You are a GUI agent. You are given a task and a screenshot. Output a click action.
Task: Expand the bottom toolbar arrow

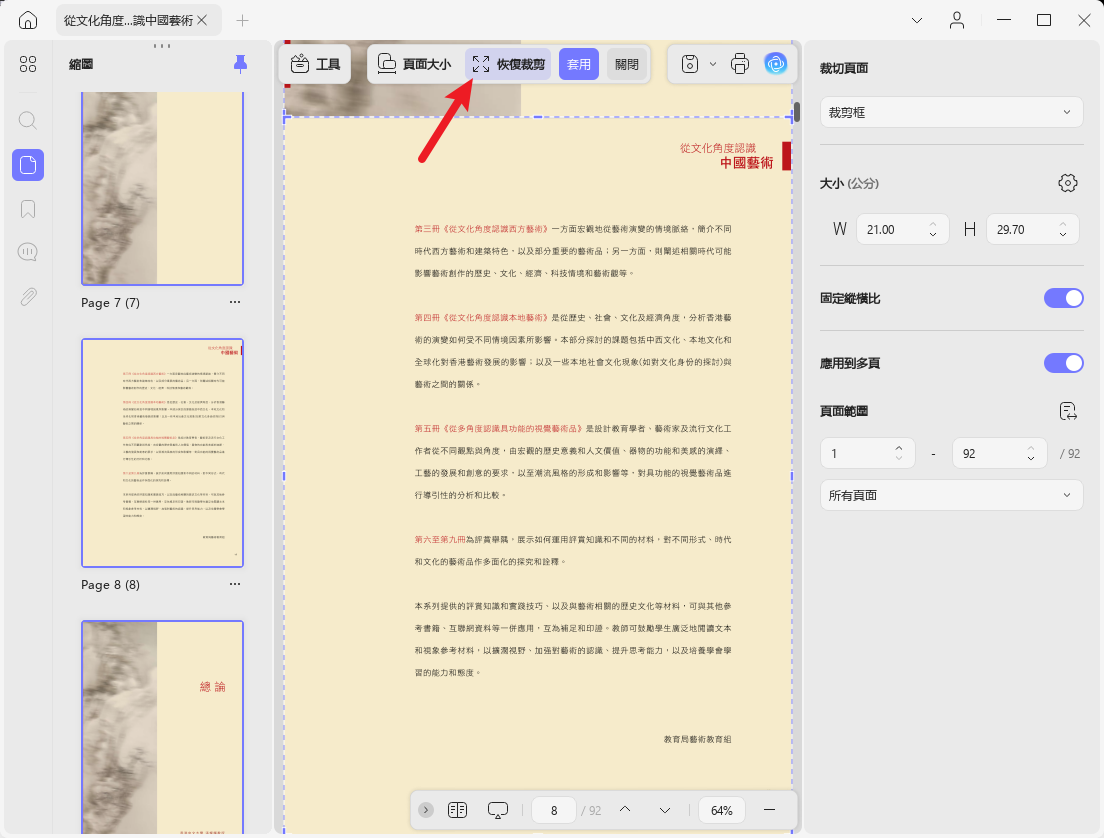tap(426, 810)
